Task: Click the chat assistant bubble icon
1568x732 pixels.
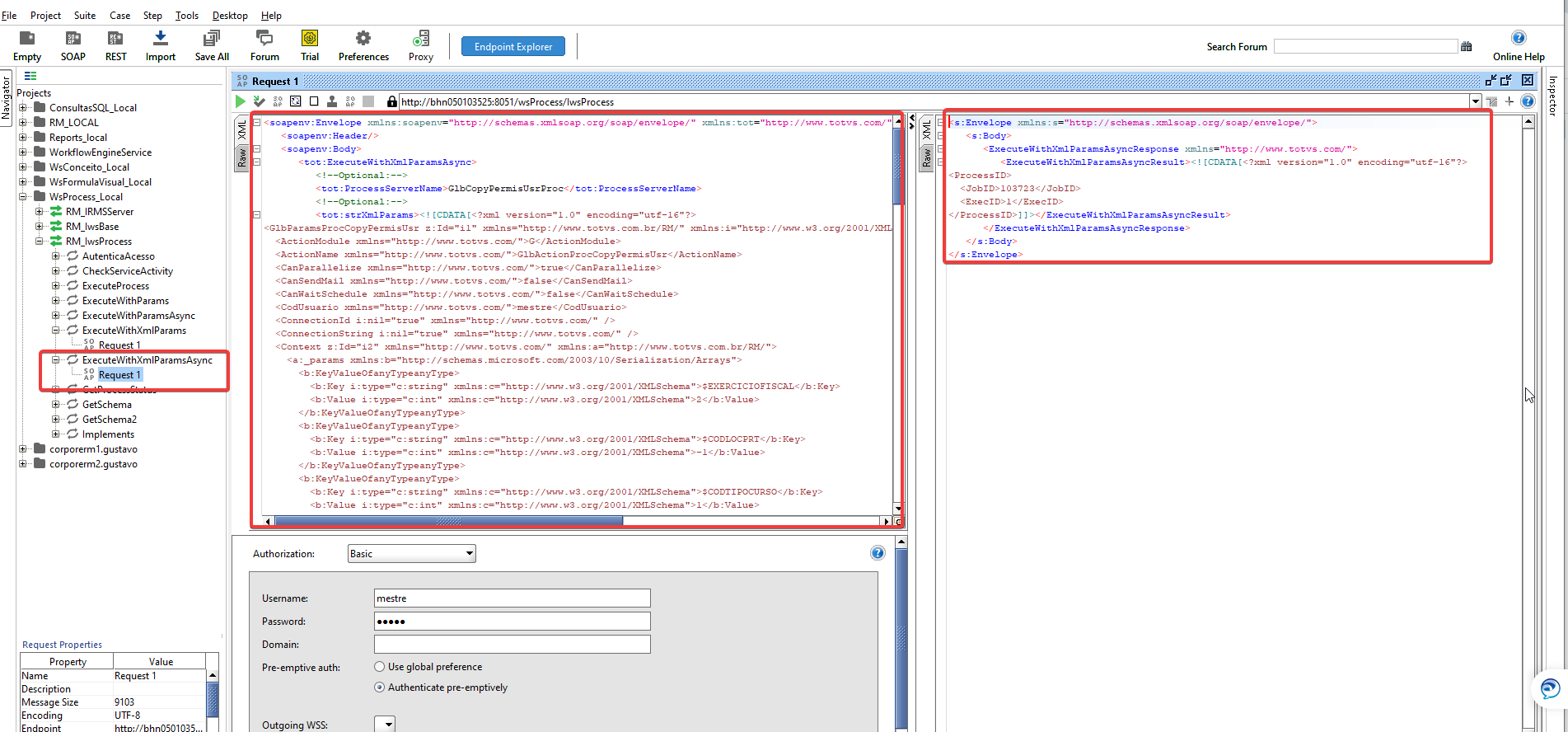Action: click(1550, 688)
